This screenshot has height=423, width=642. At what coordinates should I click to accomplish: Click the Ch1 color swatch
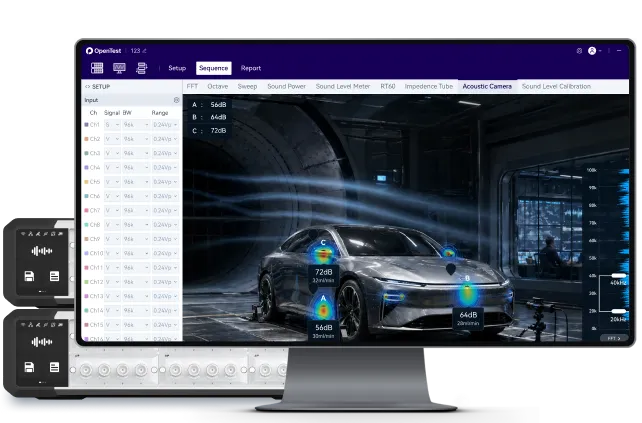(86, 124)
